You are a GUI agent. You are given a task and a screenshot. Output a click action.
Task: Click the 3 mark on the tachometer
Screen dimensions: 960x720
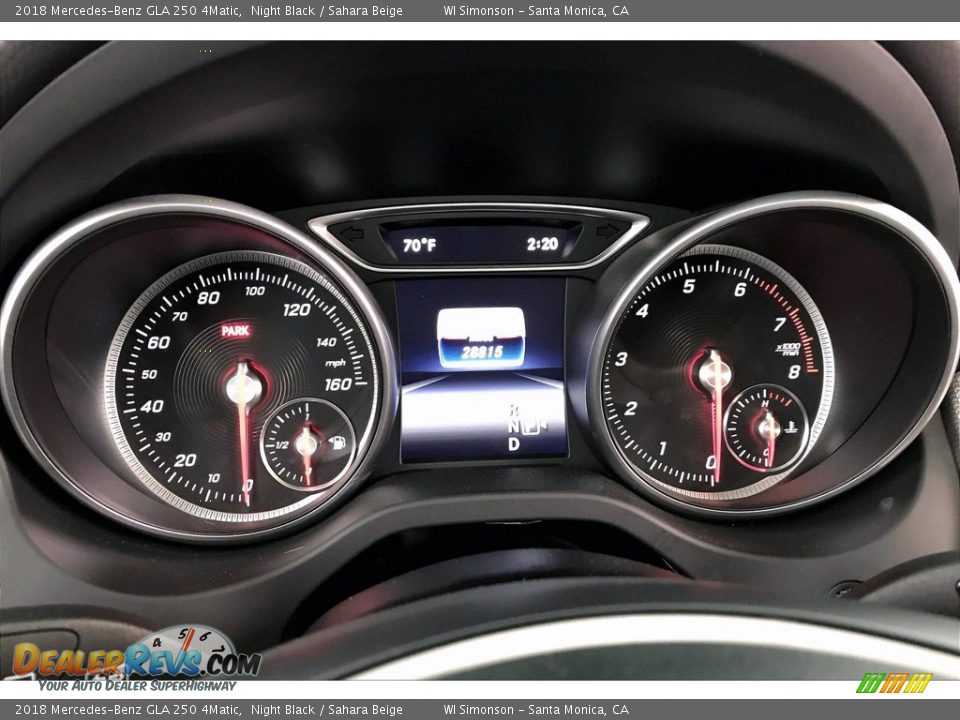pos(621,359)
